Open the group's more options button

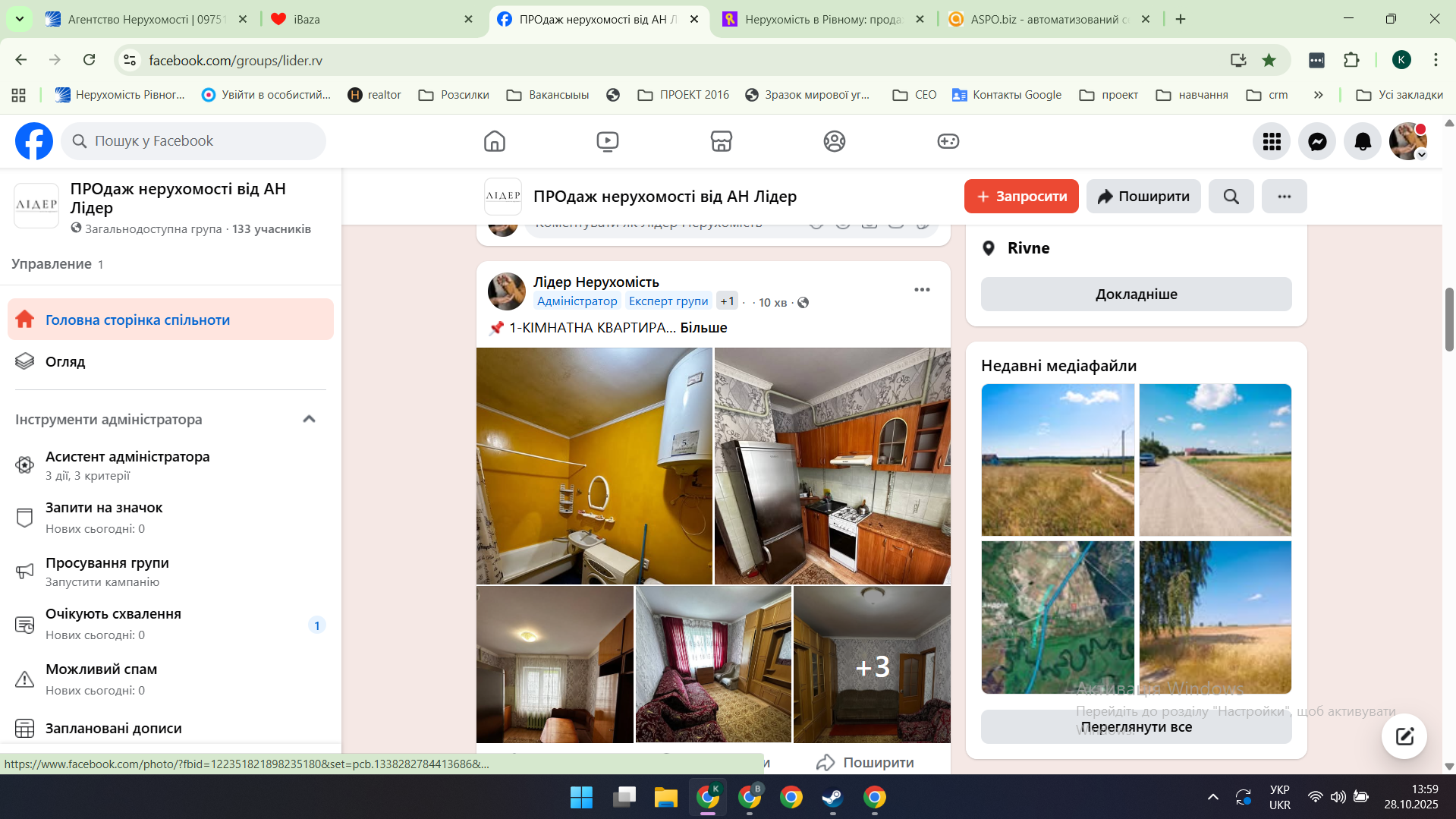1284,197
